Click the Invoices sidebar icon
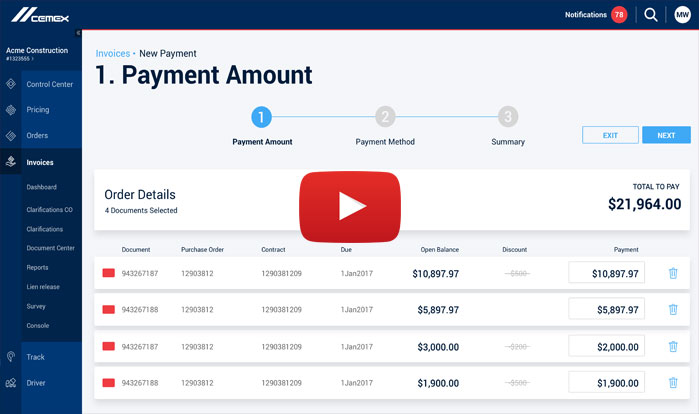This screenshot has height=414, width=699. point(11,162)
